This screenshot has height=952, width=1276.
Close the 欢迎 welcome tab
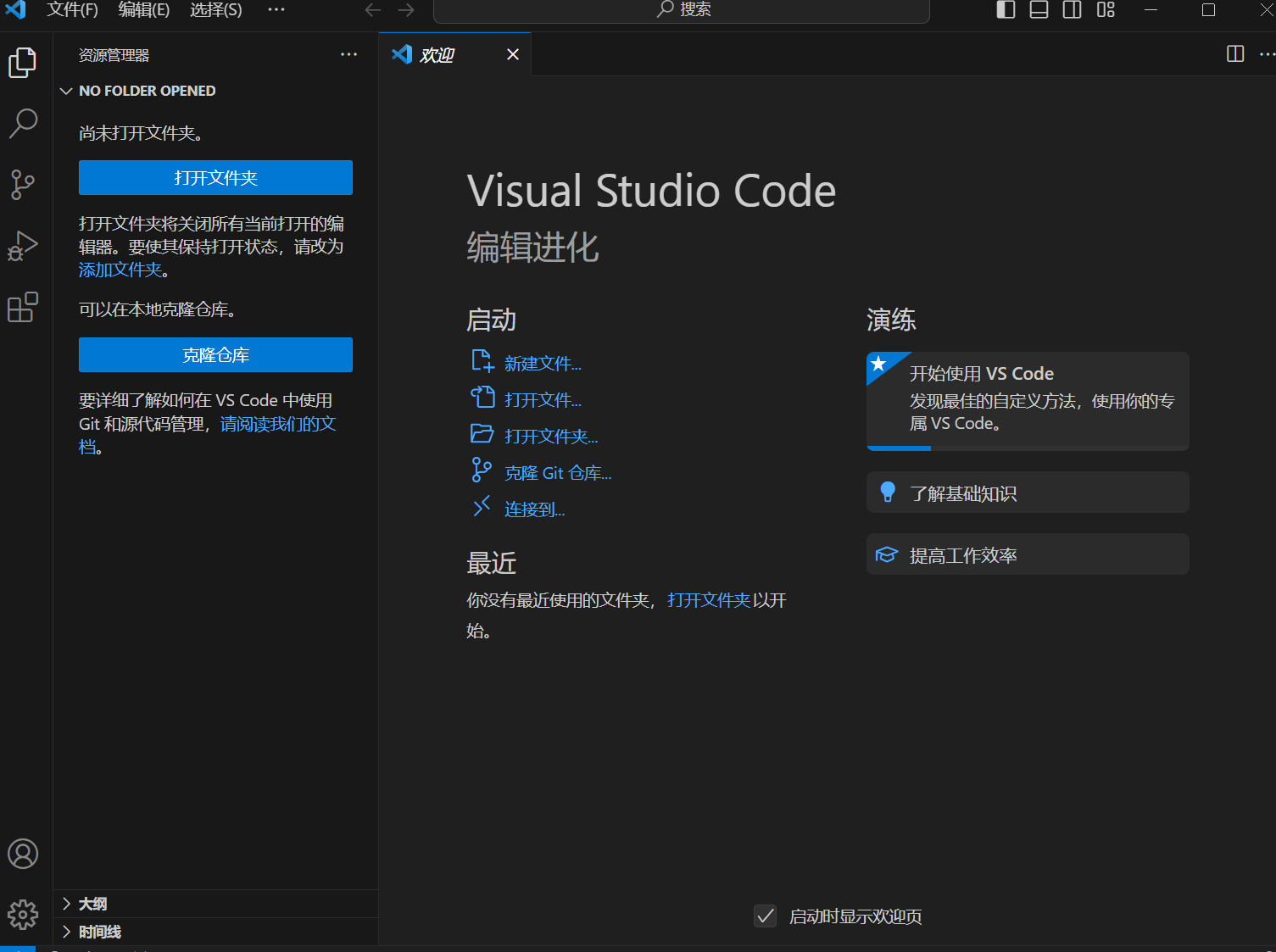click(513, 54)
